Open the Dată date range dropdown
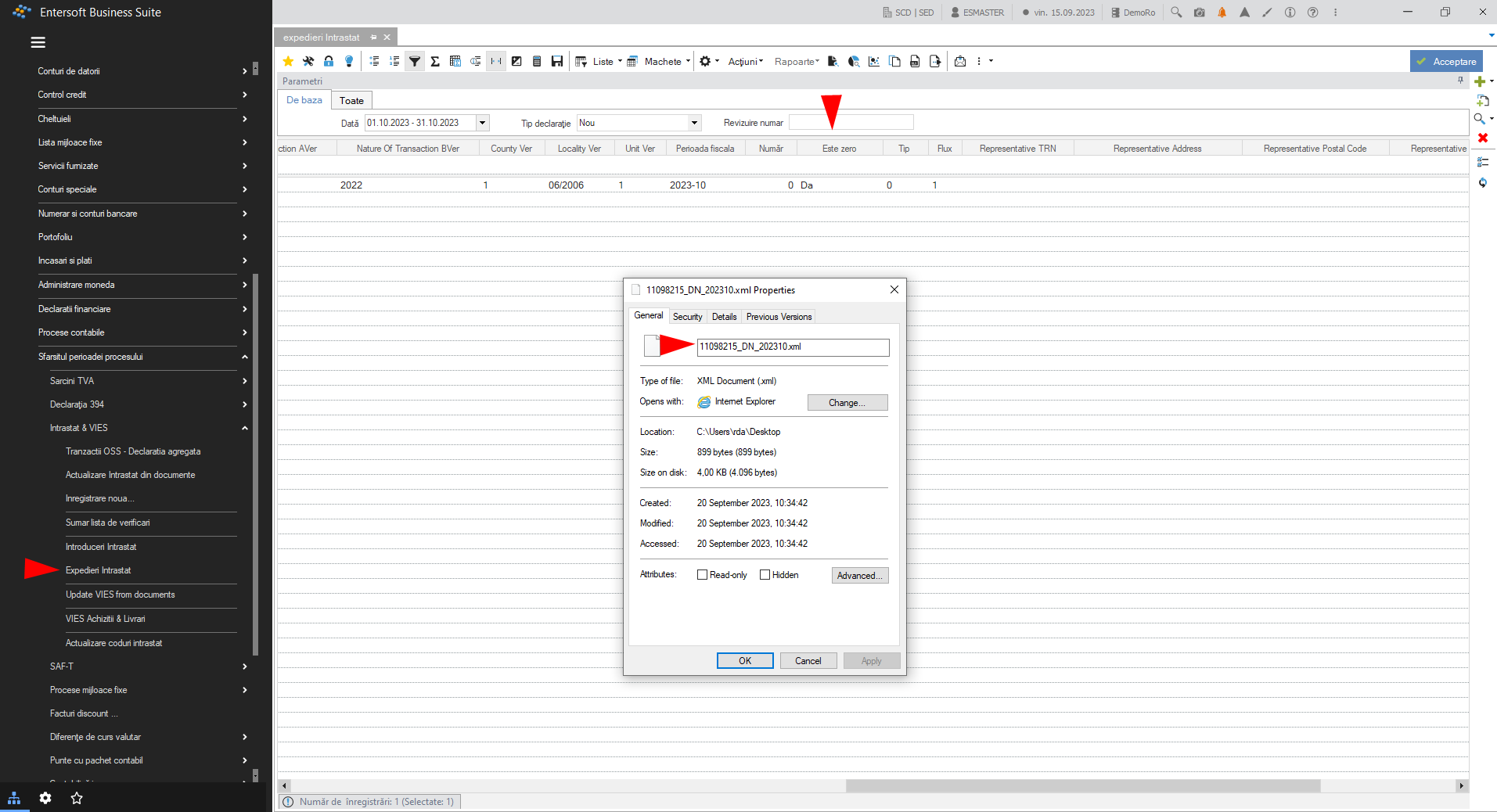1497x812 pixels. click(483, 123)
